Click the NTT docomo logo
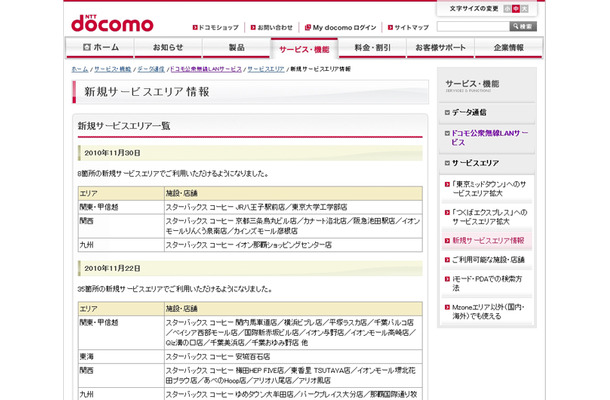Viewport: 610px width, 400px height. click(112, 24)
